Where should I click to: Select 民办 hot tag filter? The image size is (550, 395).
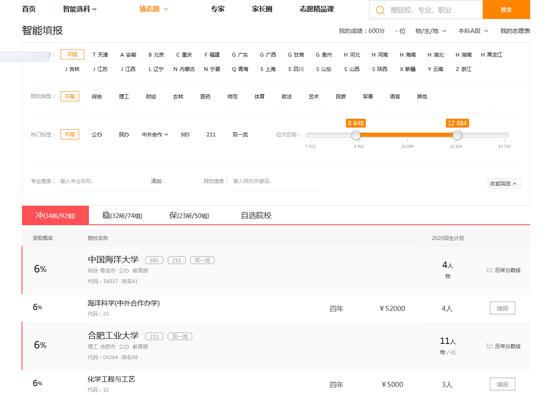[124, 134]
